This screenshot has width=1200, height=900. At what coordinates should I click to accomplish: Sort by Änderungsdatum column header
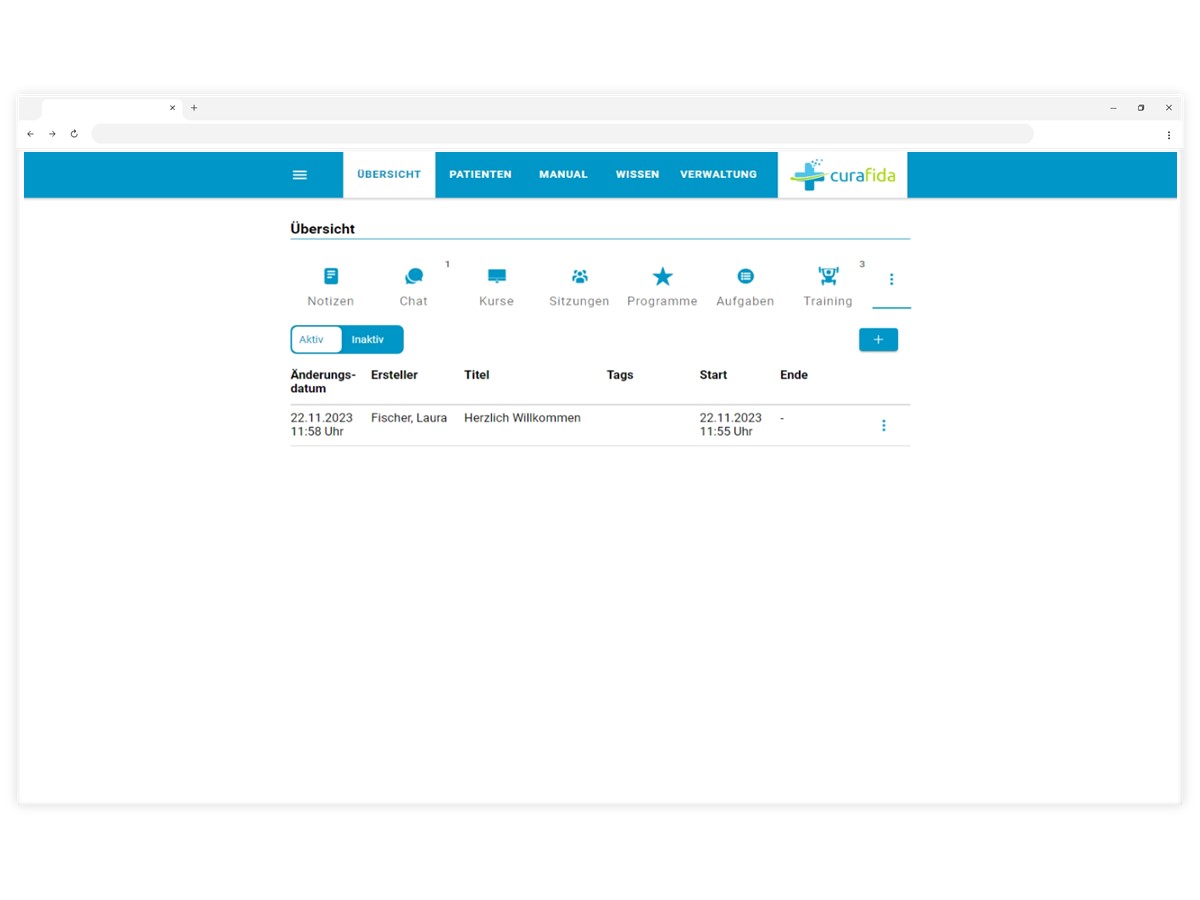click(323, 381)
